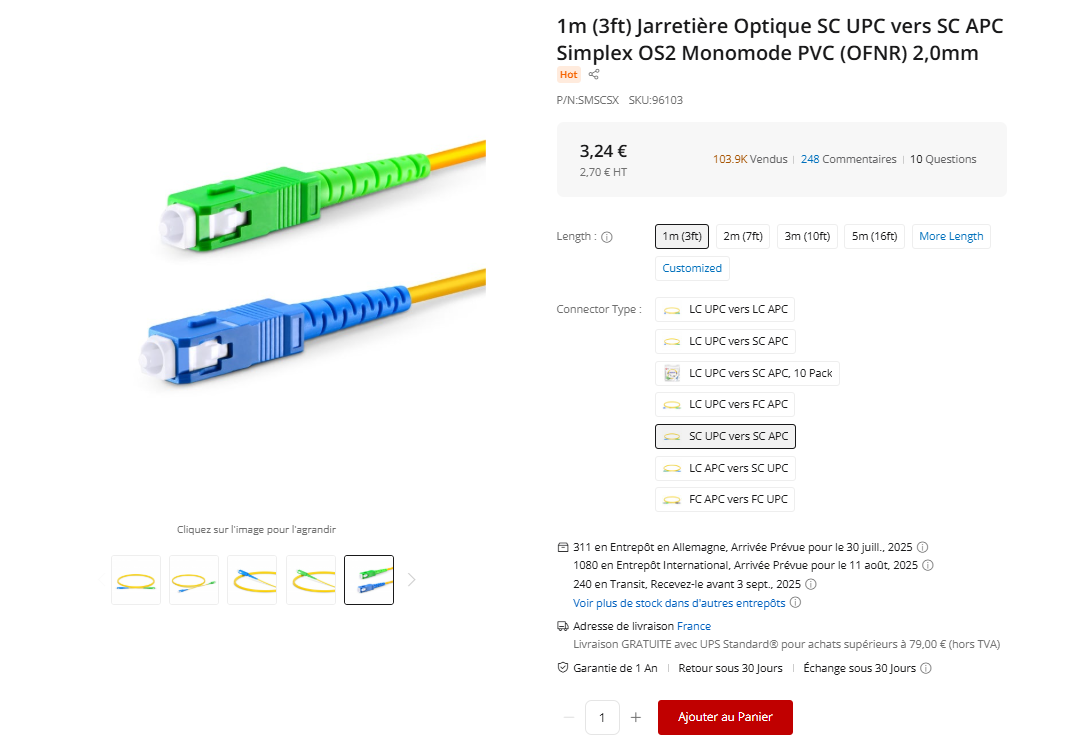The width and height of the screenshot is (1076, 743).
Task: Open the 248 Commentaires section
Action: (x=848, y=159)
